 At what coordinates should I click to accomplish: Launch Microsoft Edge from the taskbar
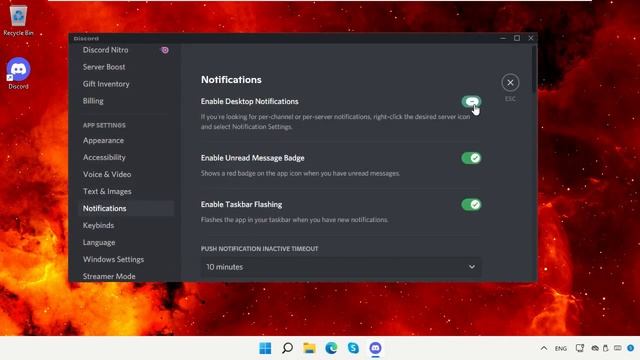331,348
